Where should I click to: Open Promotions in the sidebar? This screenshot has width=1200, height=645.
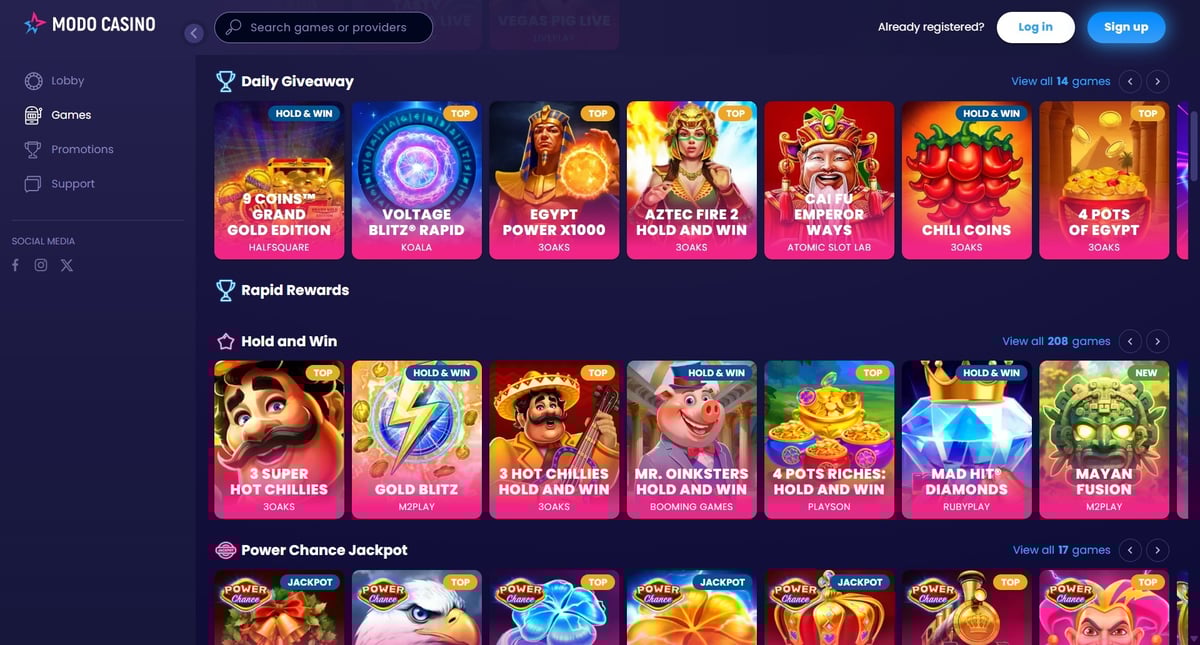69,149
